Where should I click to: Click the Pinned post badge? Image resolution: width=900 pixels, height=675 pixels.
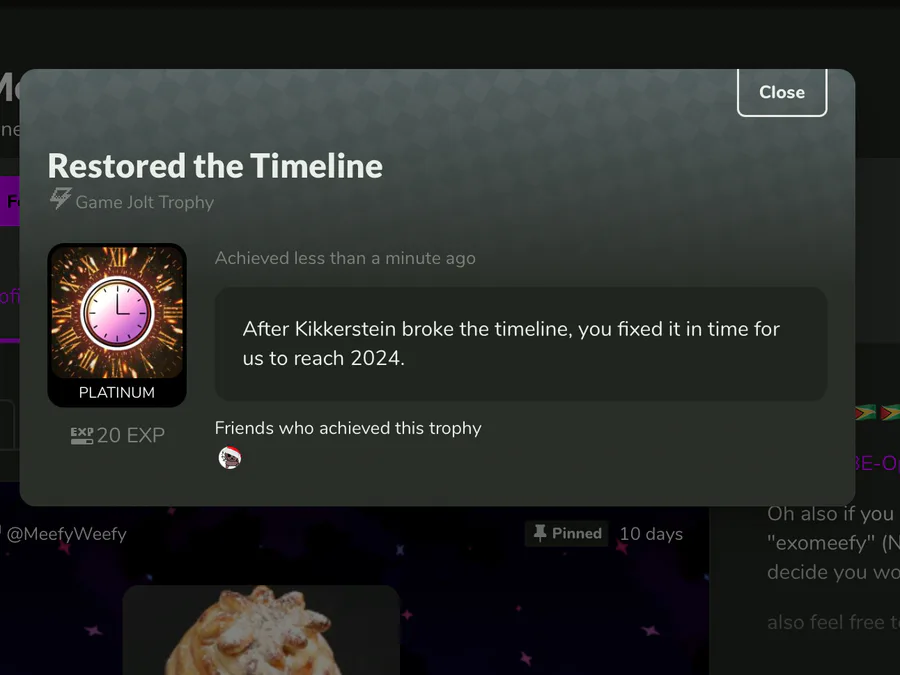[567, 533]
